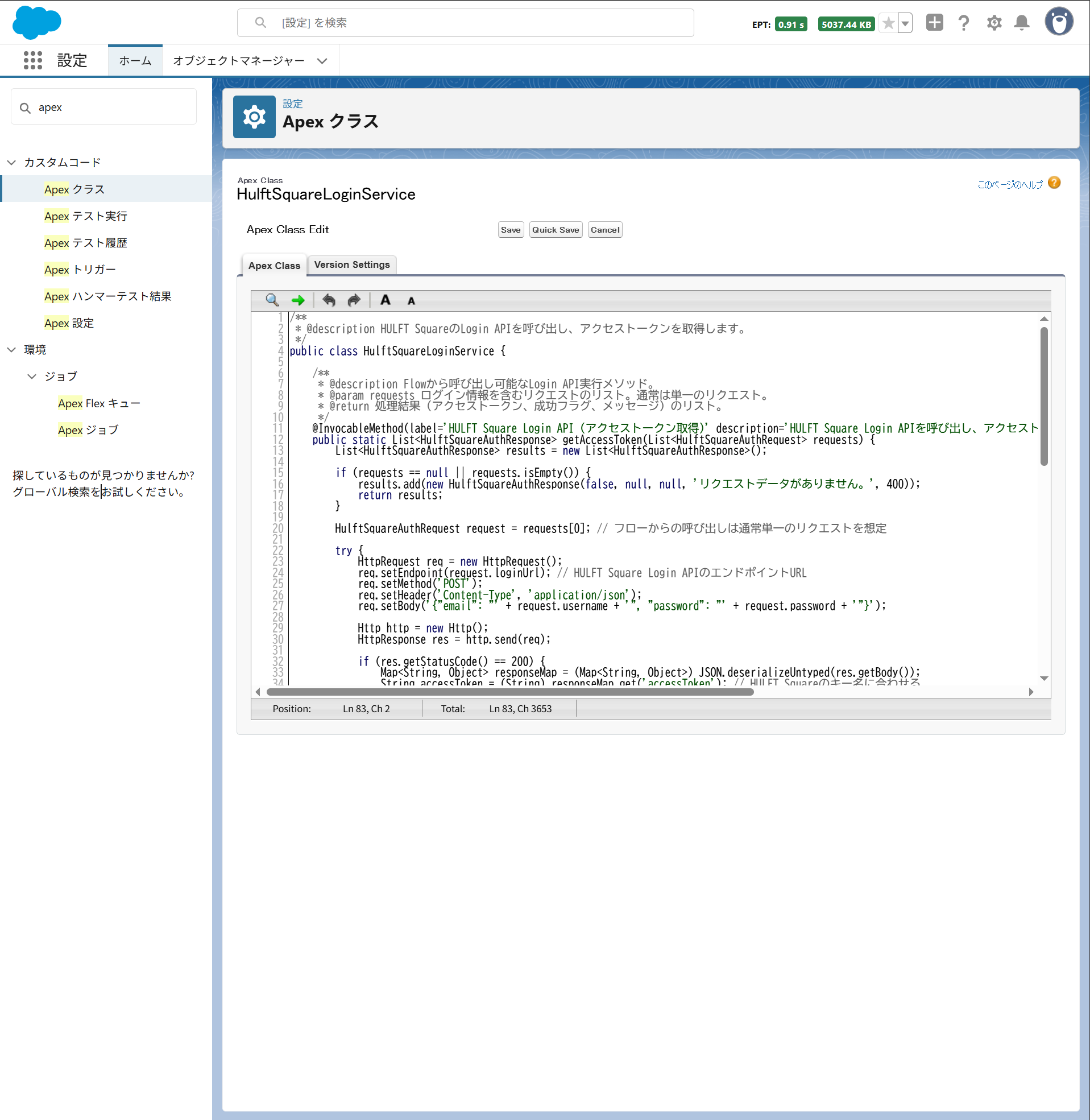The height and width of the screenshot is (1120, 1090).
Task: Click the favorites star icon
Action: coord(888,23)
